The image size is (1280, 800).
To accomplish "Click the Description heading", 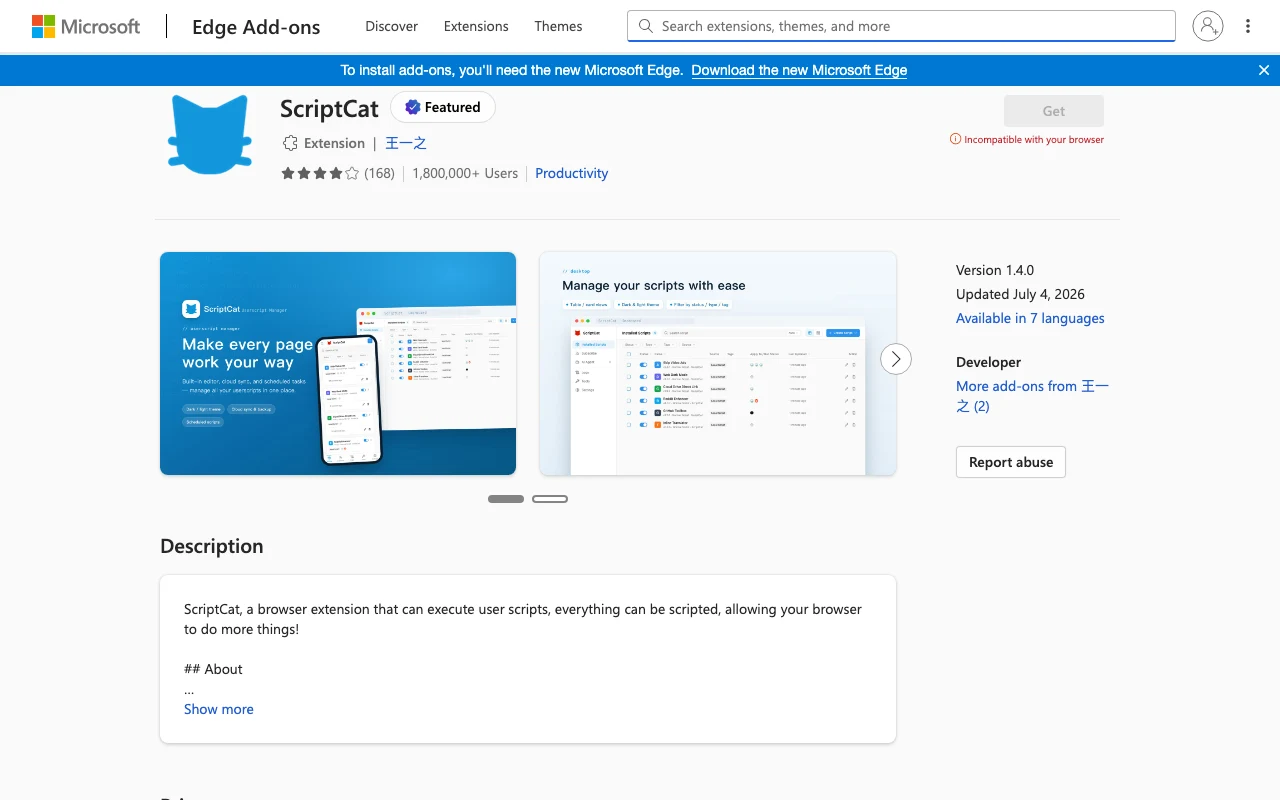I will pyautogui.click(x=212, y=546).
